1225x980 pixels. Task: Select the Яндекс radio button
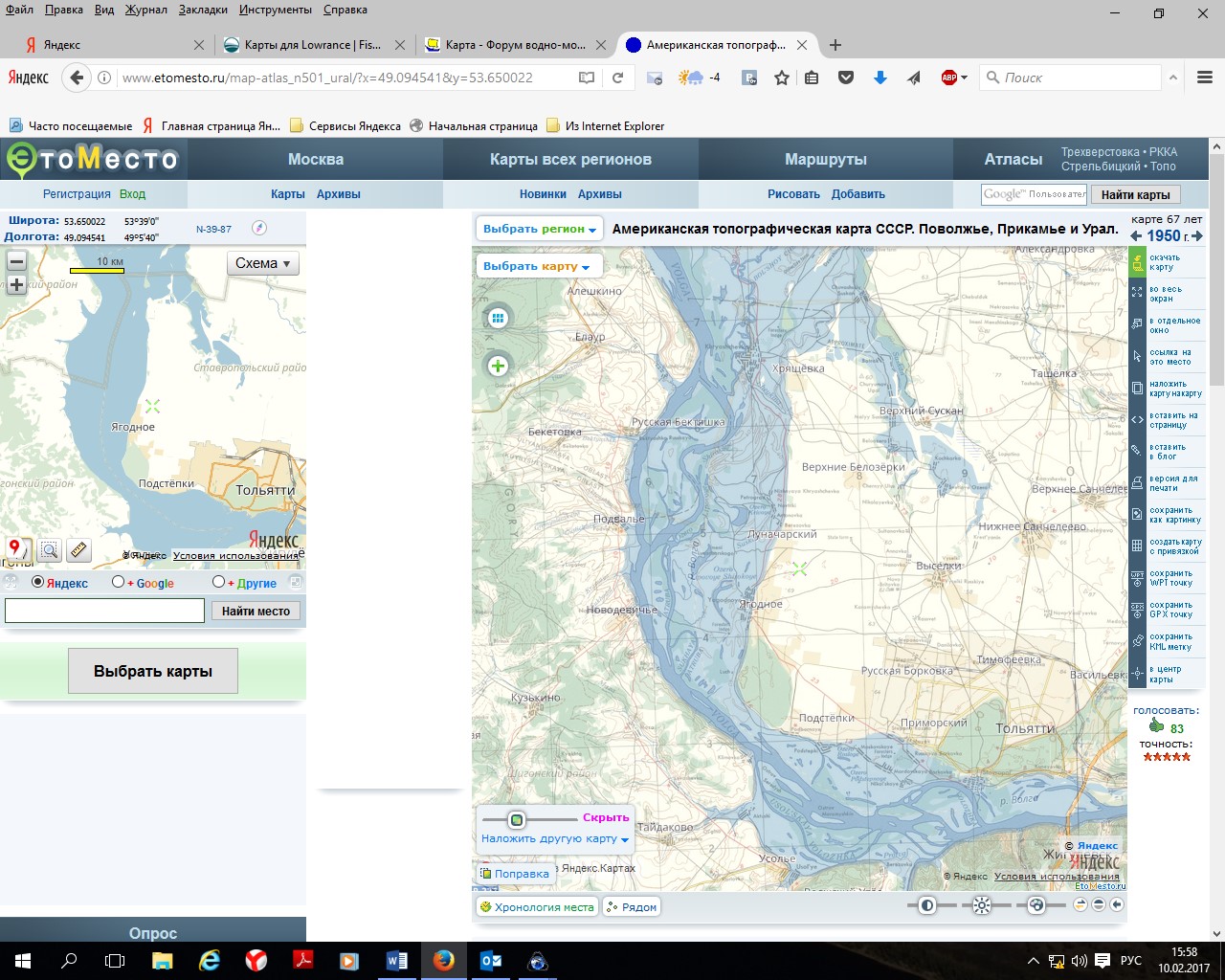(x=38, y=582)
